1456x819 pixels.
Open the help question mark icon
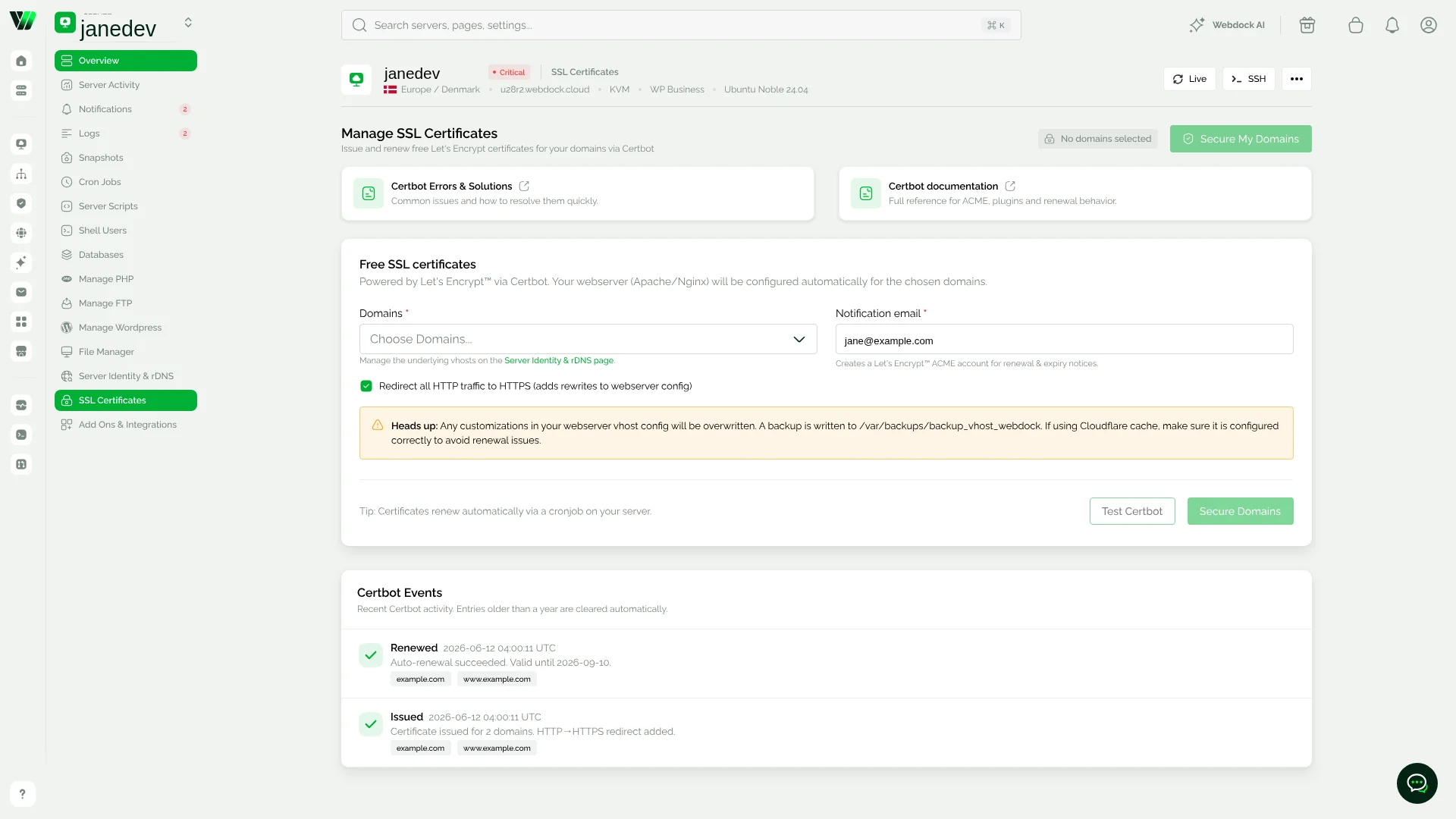[x=22, y=794]
